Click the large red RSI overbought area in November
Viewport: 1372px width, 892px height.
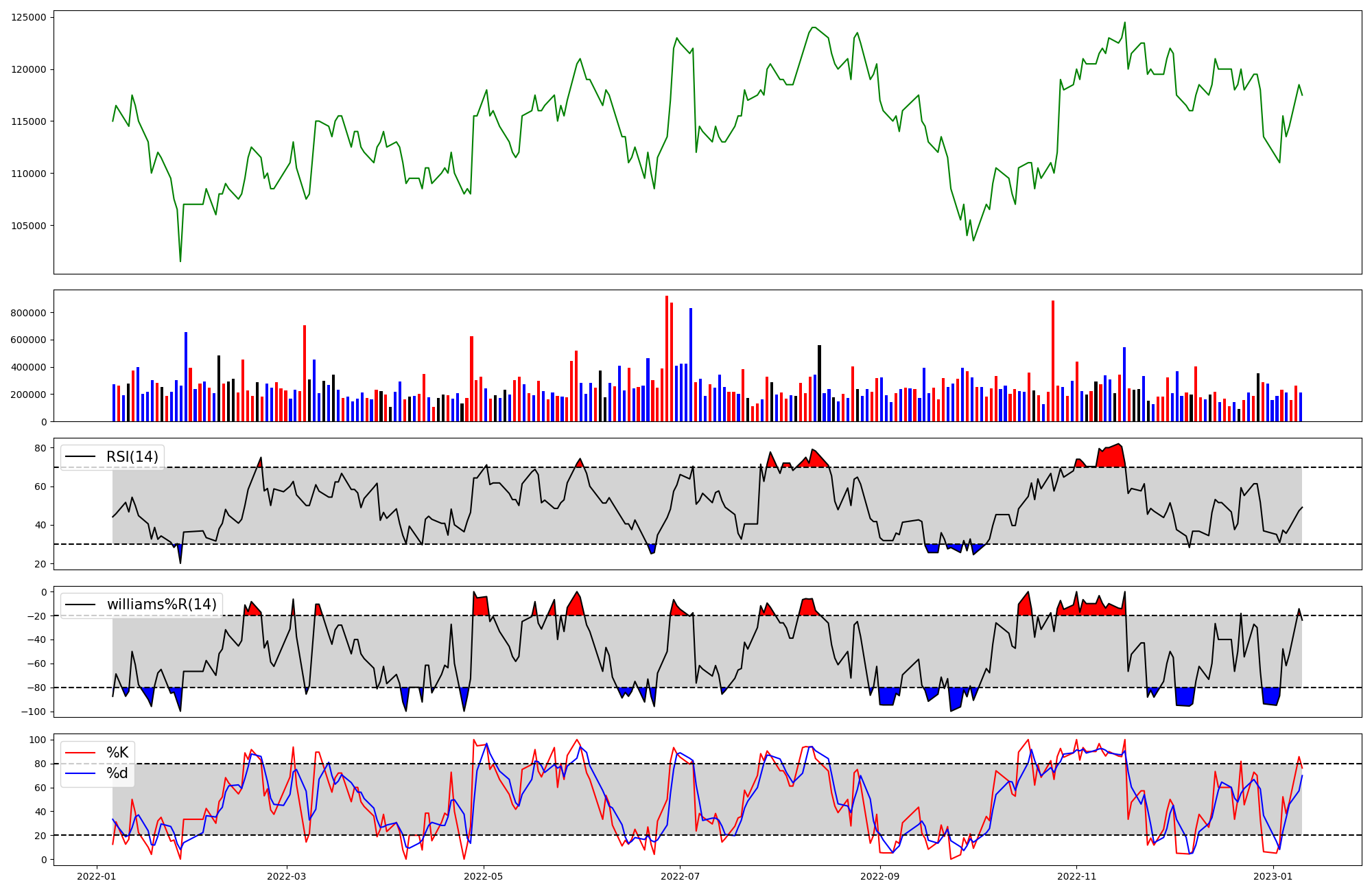pos(1111,457)
